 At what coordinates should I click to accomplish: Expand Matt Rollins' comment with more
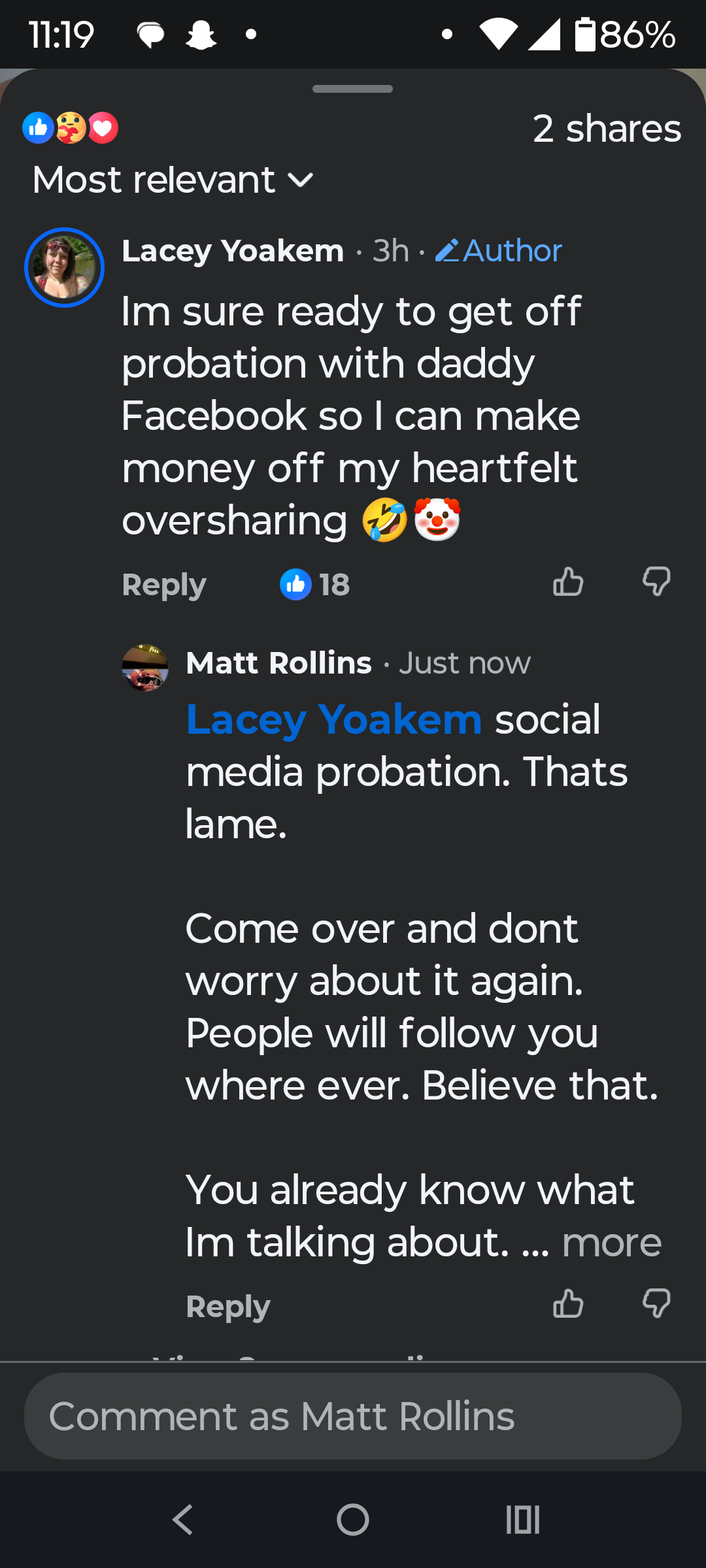tap(612, 1242)
